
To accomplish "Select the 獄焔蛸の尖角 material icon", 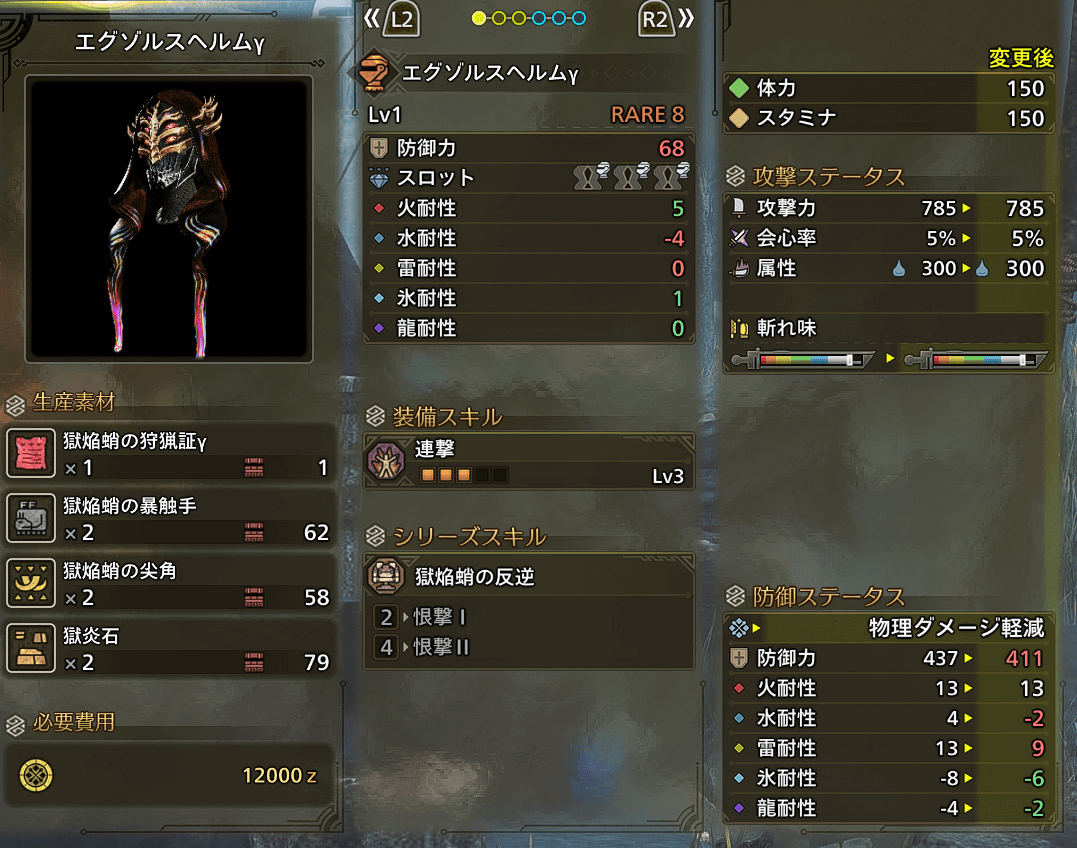I will coord(30,583).
